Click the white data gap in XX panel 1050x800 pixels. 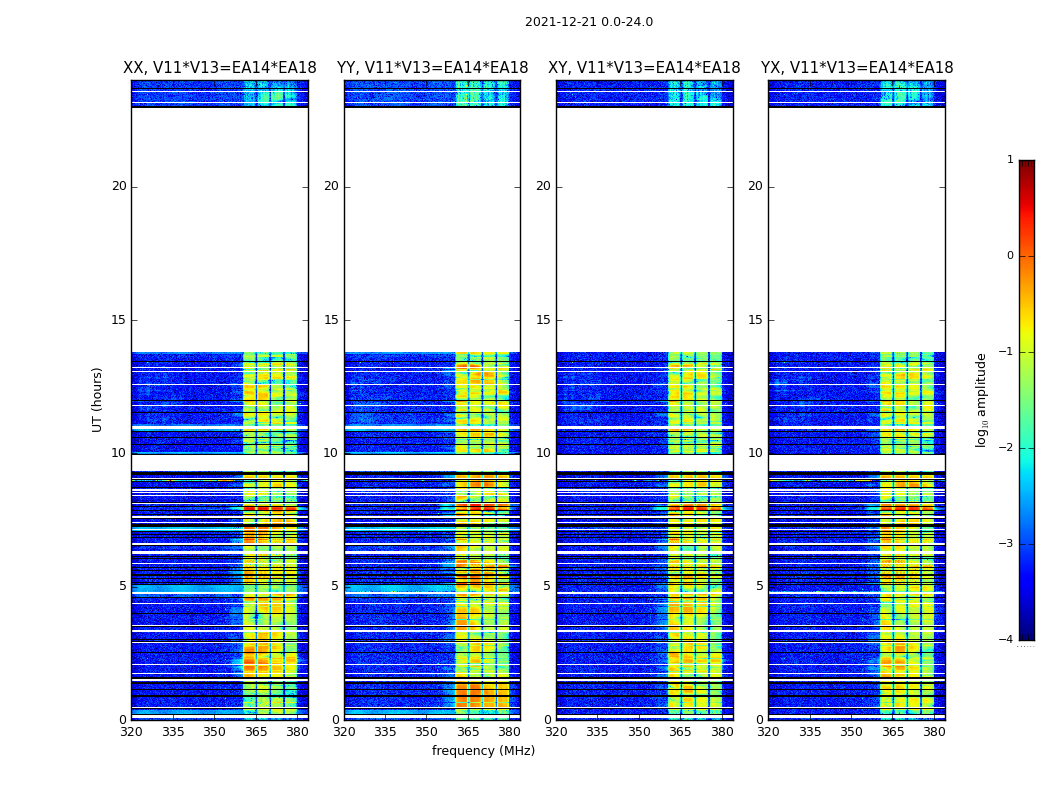219,230
